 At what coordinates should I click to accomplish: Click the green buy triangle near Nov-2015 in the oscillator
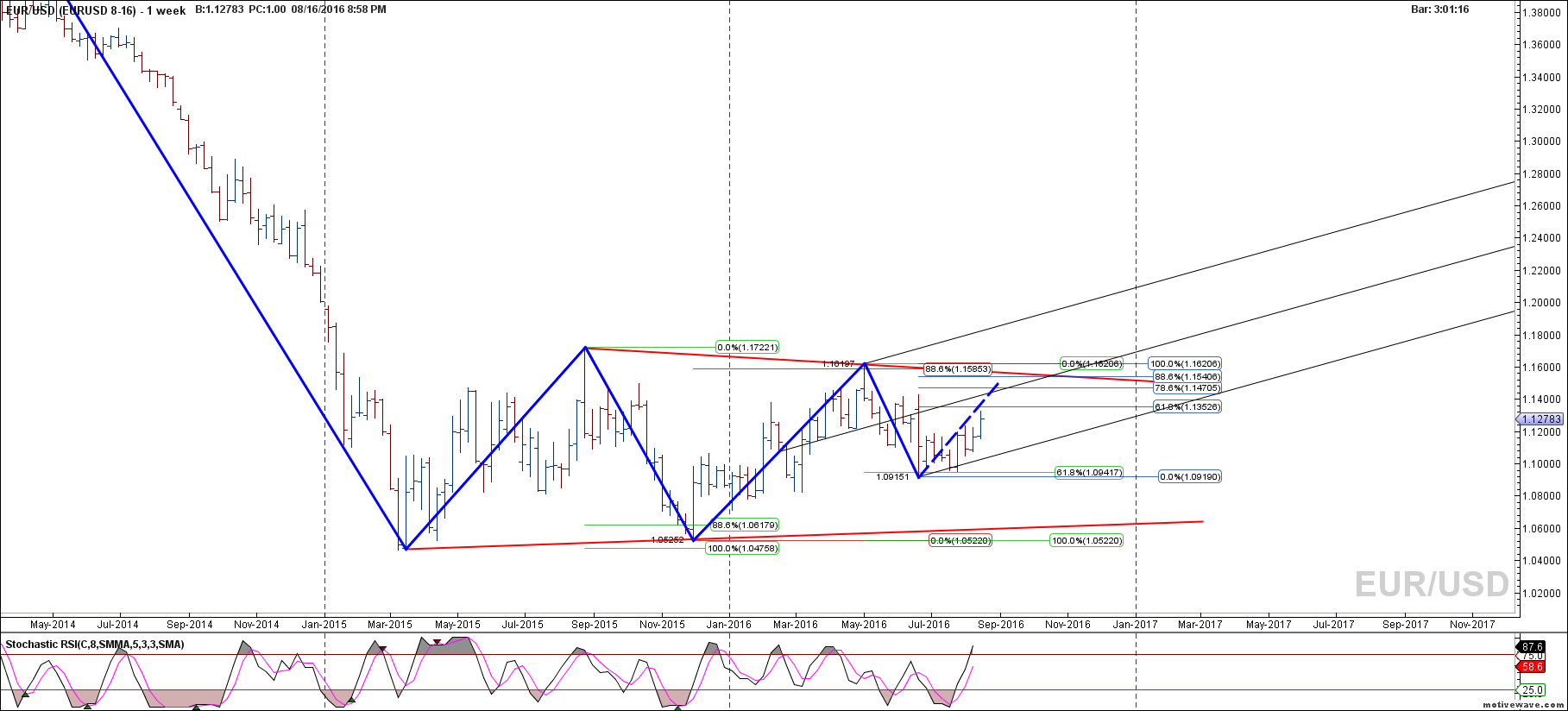pyautogui.click(x=677, y=708)
